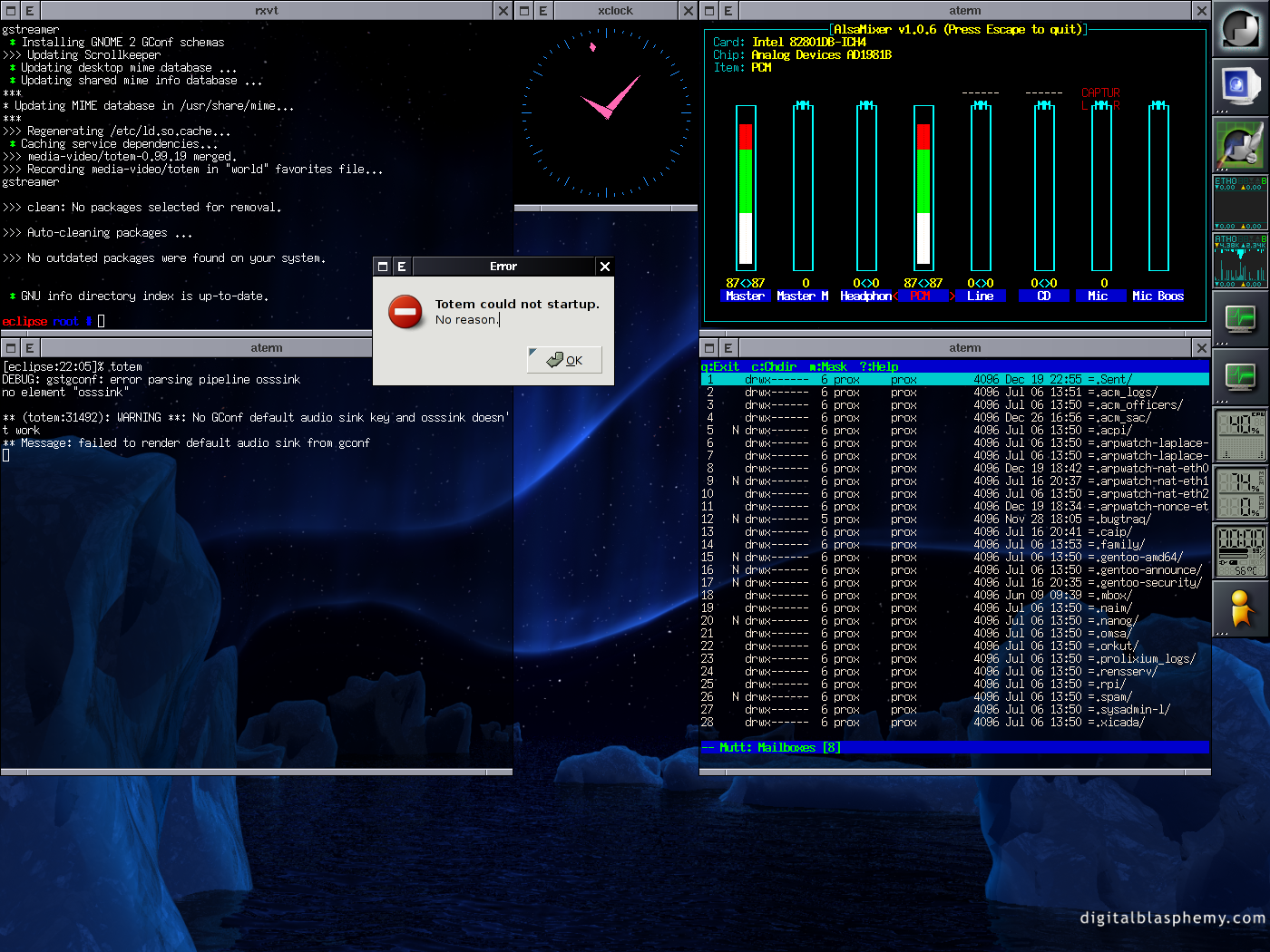Viewport: 1270px width, 952px height.
Task: Select the Line channel label in AlsaMixer
Action: point(981,296)
